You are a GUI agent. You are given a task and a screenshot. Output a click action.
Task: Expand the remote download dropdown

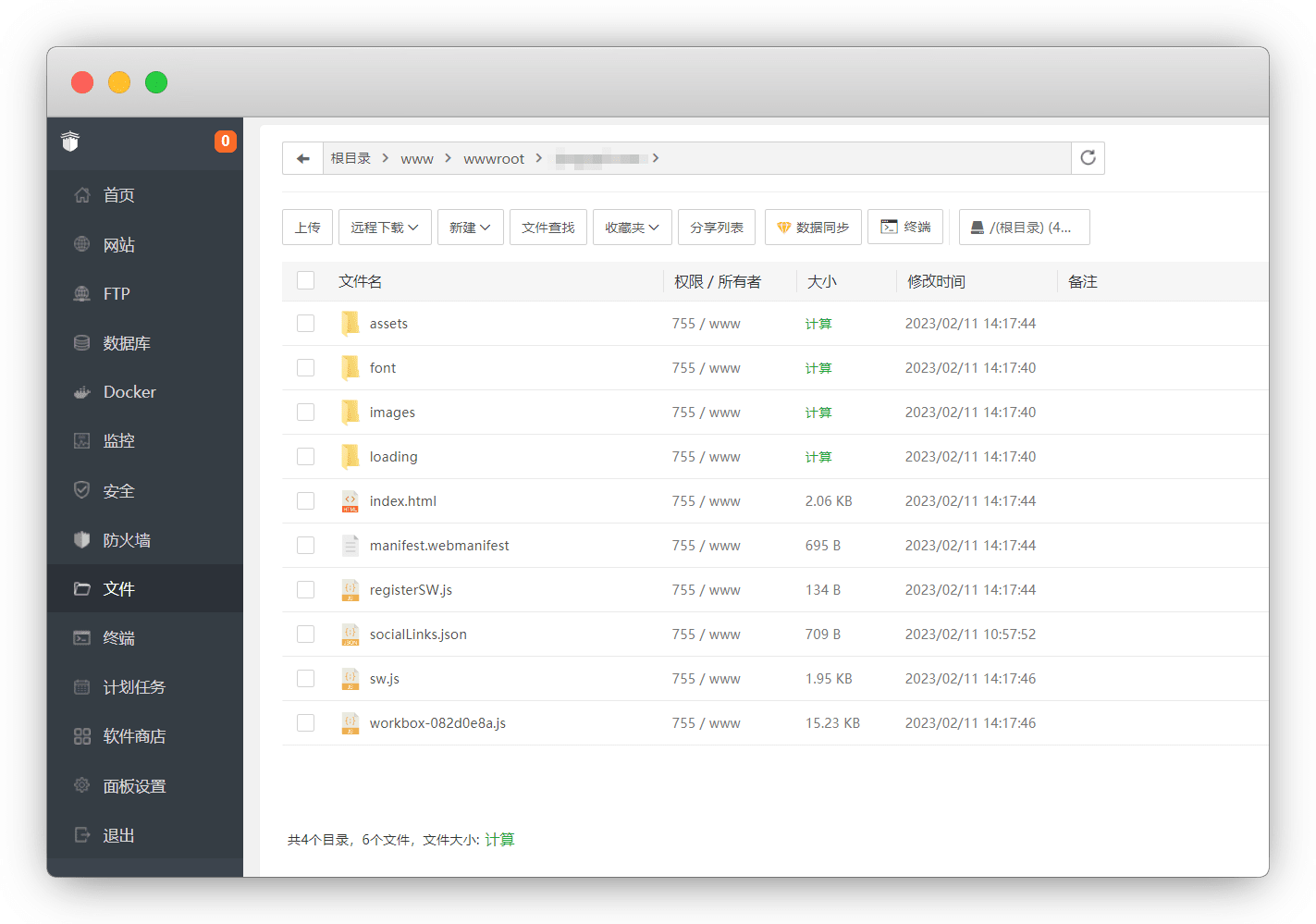pyautogui.click(x=385, y=228)
